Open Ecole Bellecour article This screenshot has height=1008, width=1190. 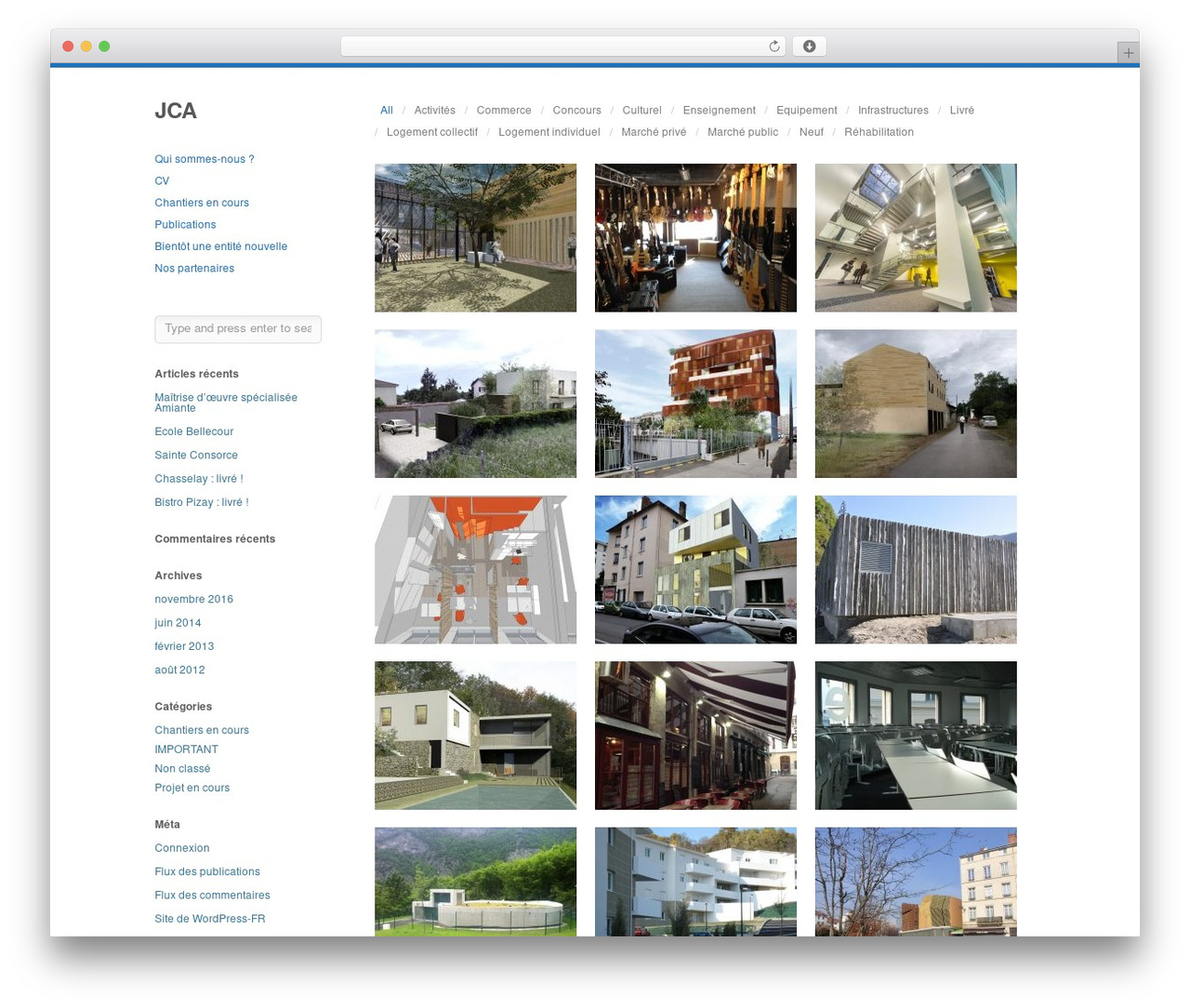click(x=194, y=431)
